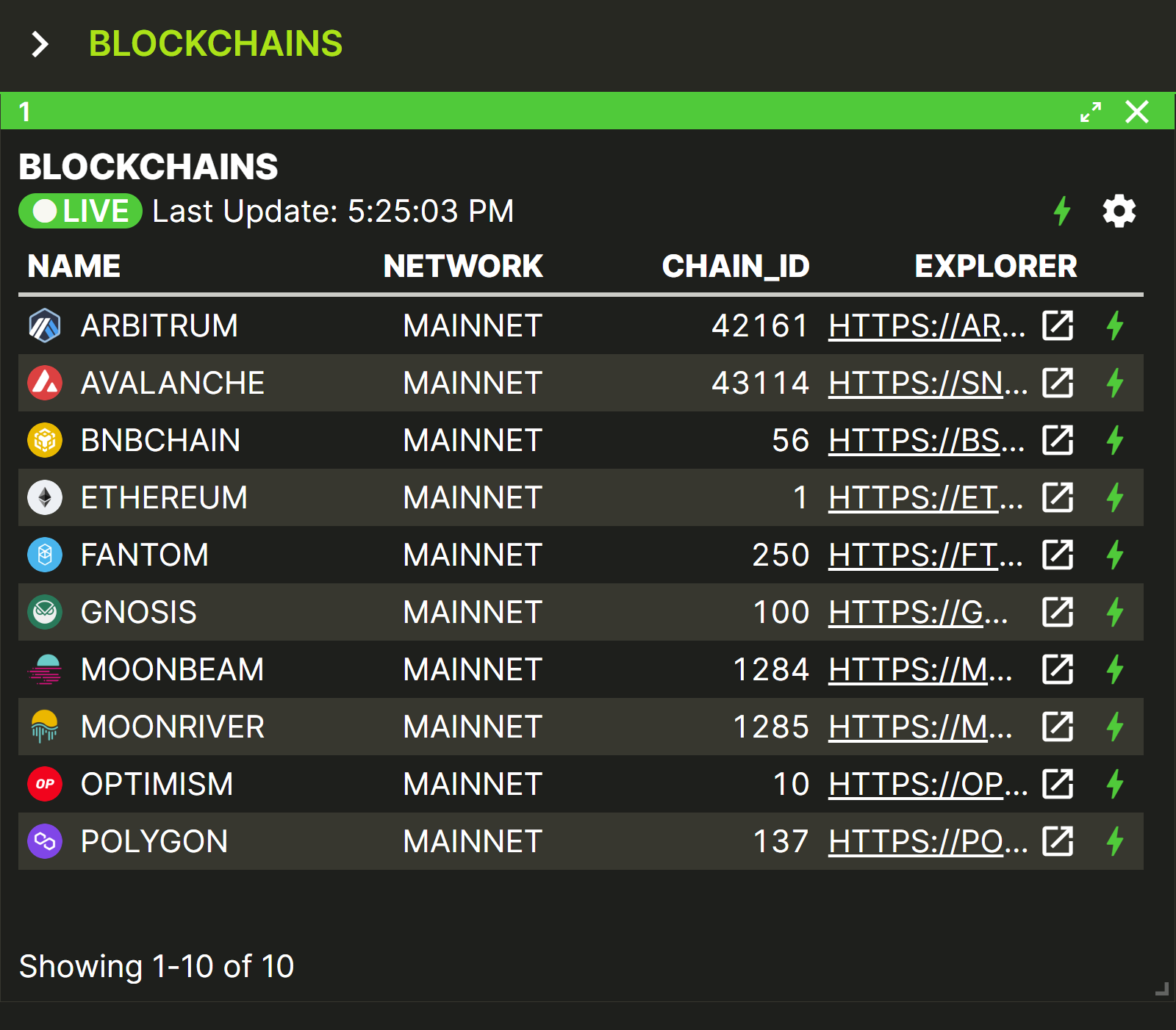
Task: Close widget tab 1
Action: pyautogui.click(x=1137, y=112)
